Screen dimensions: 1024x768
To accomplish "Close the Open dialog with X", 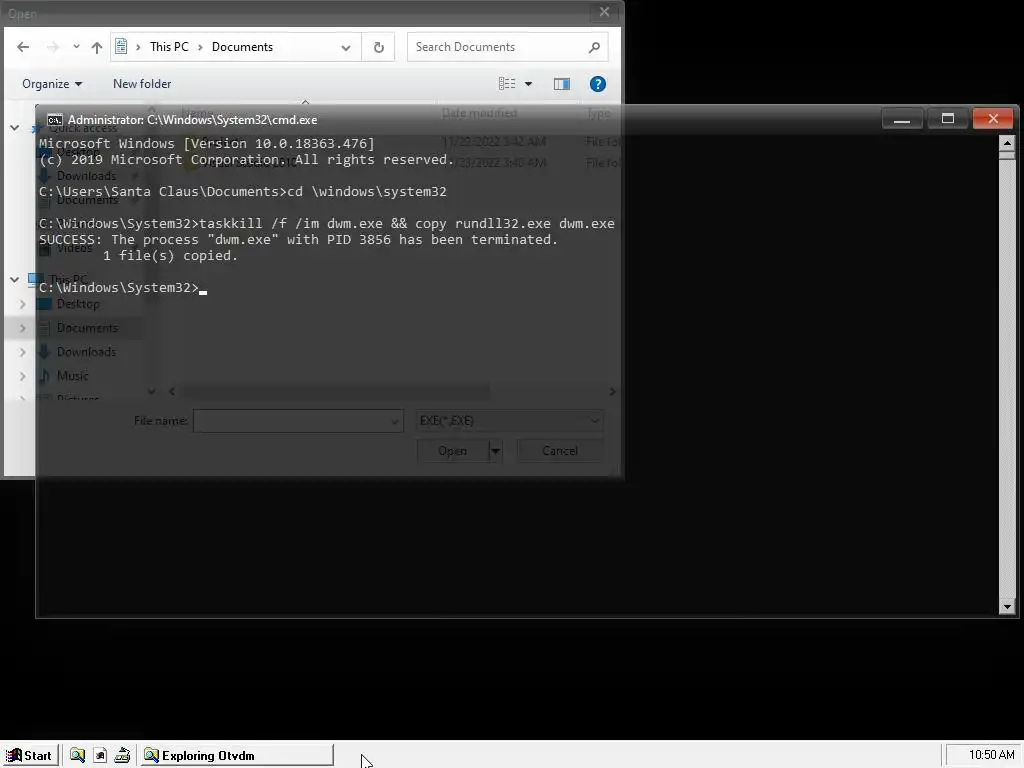I will pos(604,12).
